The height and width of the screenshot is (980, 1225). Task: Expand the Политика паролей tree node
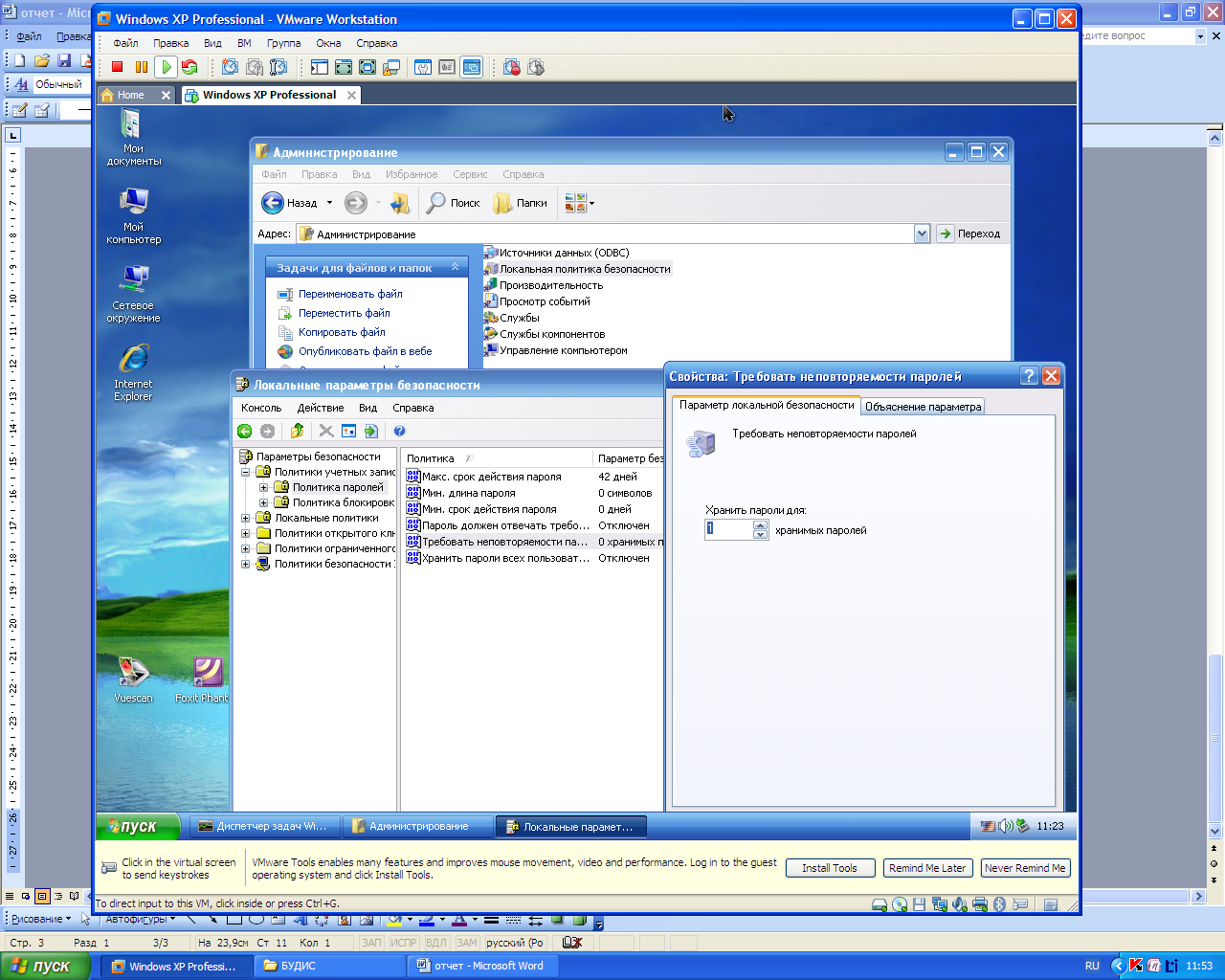pyautogui.click(x=263, y=487)
